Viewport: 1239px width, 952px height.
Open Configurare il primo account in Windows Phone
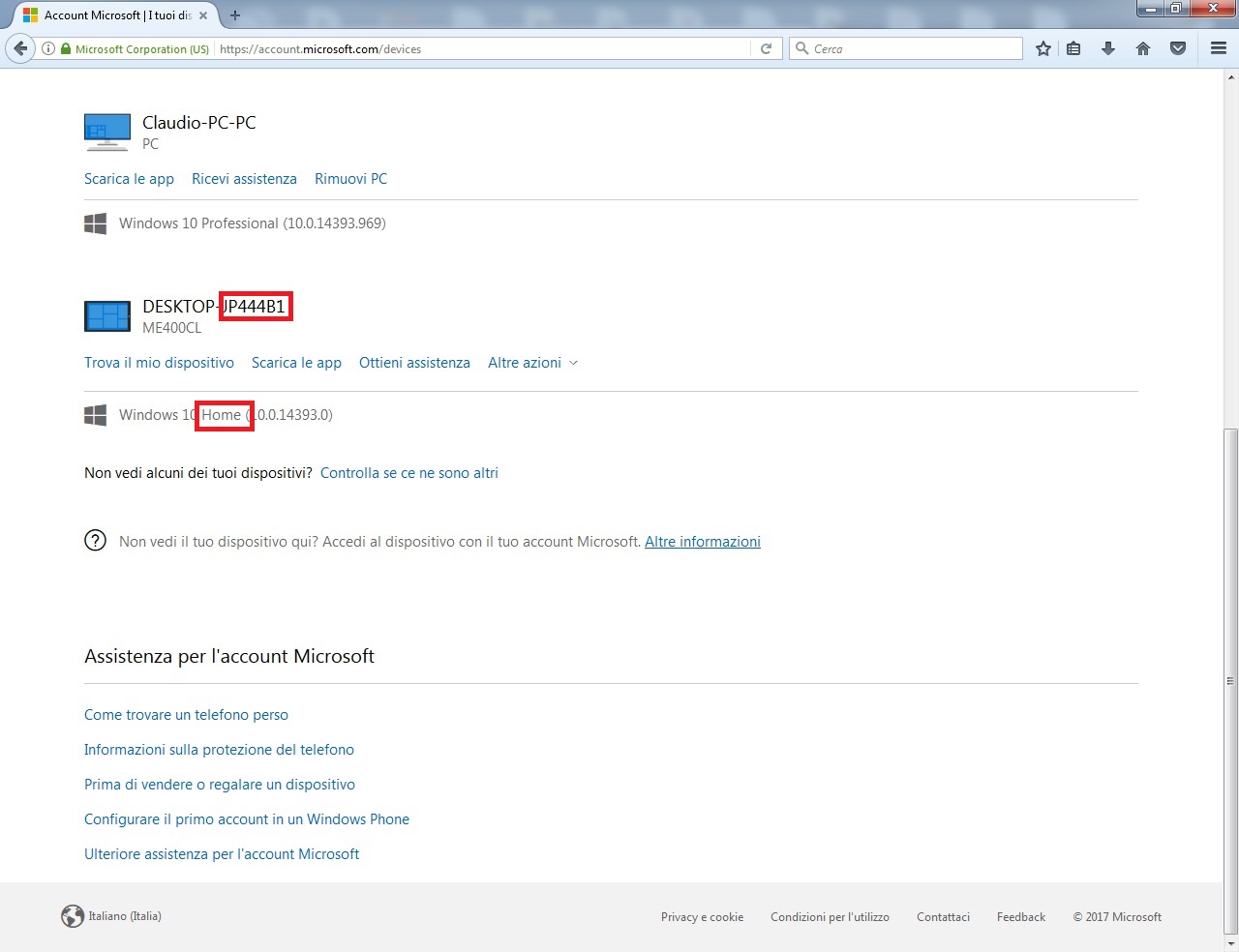pos(247,819)
